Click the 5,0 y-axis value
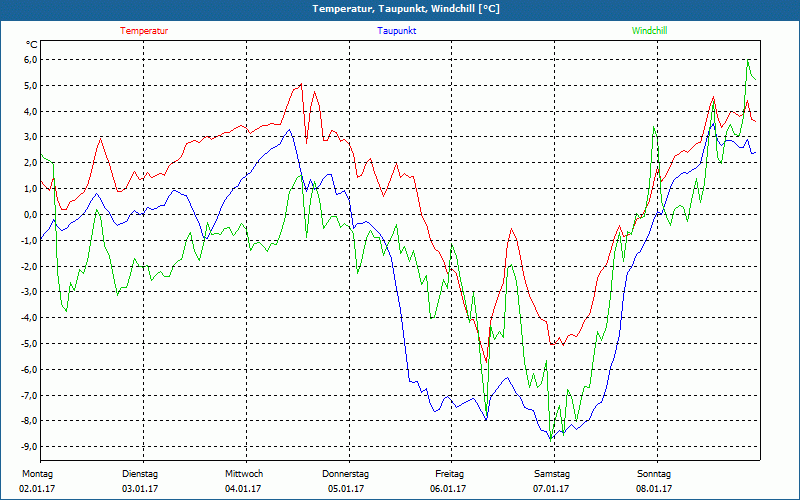The width and height of the screenshot is (800, 500). tap(31, 86)
